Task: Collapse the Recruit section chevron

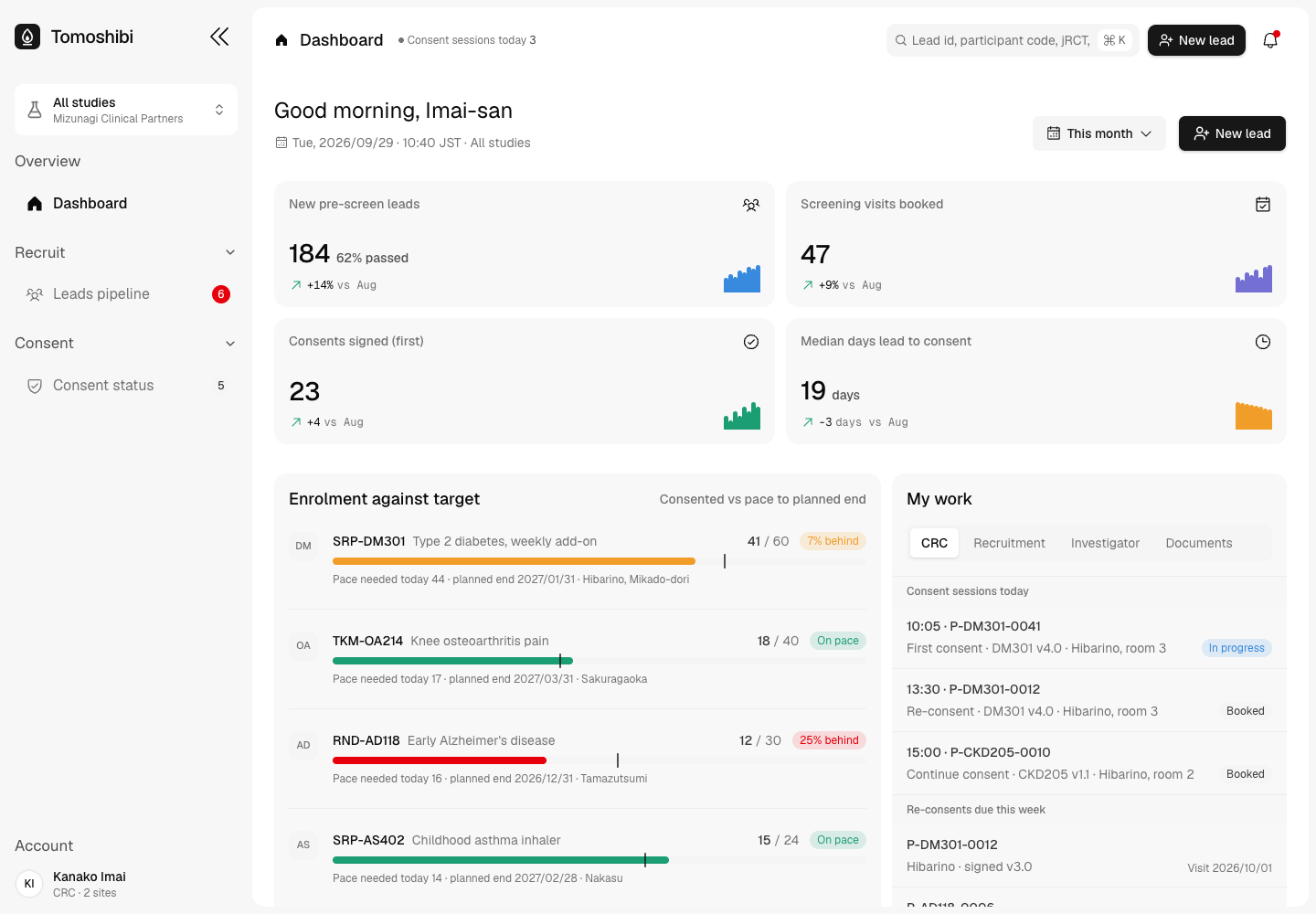Action: (230, 252)
